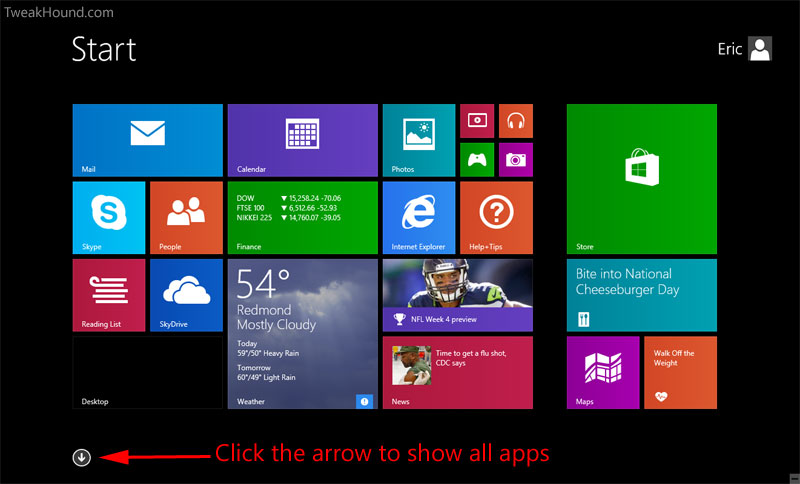Open the Weather tile for Redmond
The image size is (800, 484).
tap(303, 334)
